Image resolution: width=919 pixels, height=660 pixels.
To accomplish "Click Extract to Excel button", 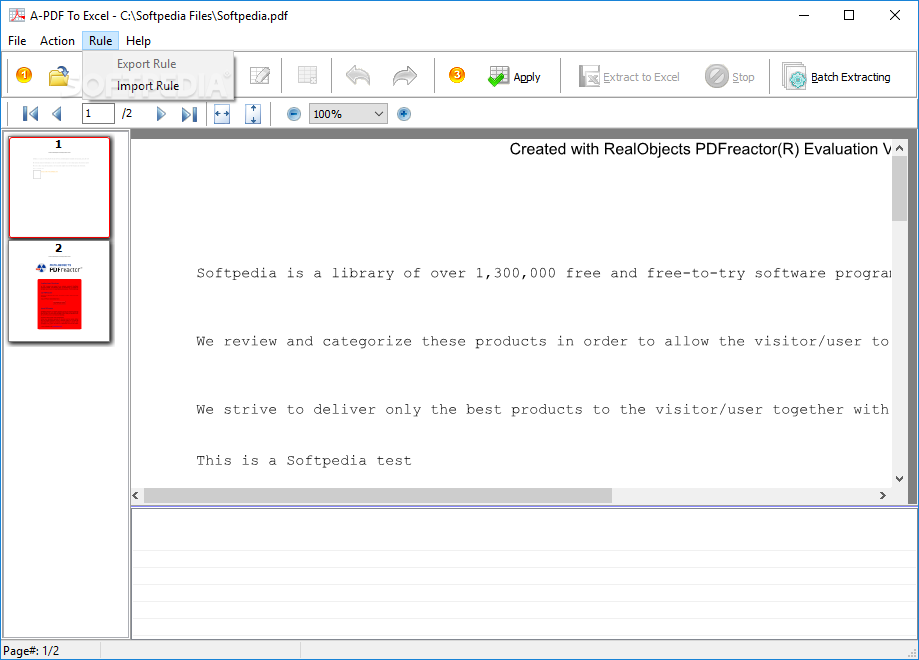I will [x=629, y=77].
